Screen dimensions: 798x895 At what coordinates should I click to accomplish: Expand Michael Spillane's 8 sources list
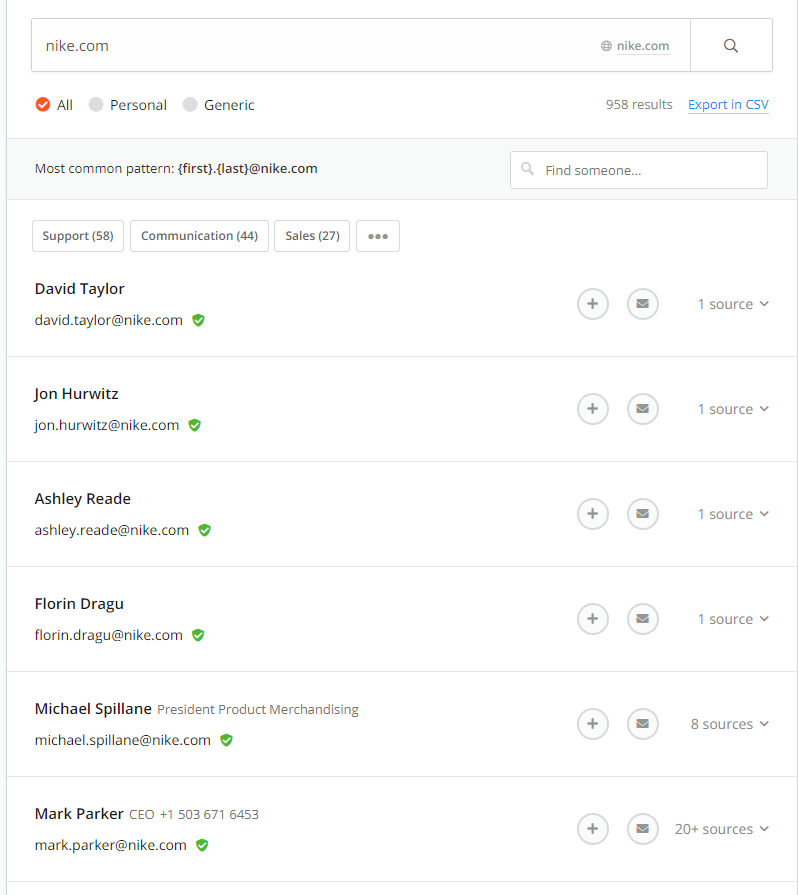point(729,724)
